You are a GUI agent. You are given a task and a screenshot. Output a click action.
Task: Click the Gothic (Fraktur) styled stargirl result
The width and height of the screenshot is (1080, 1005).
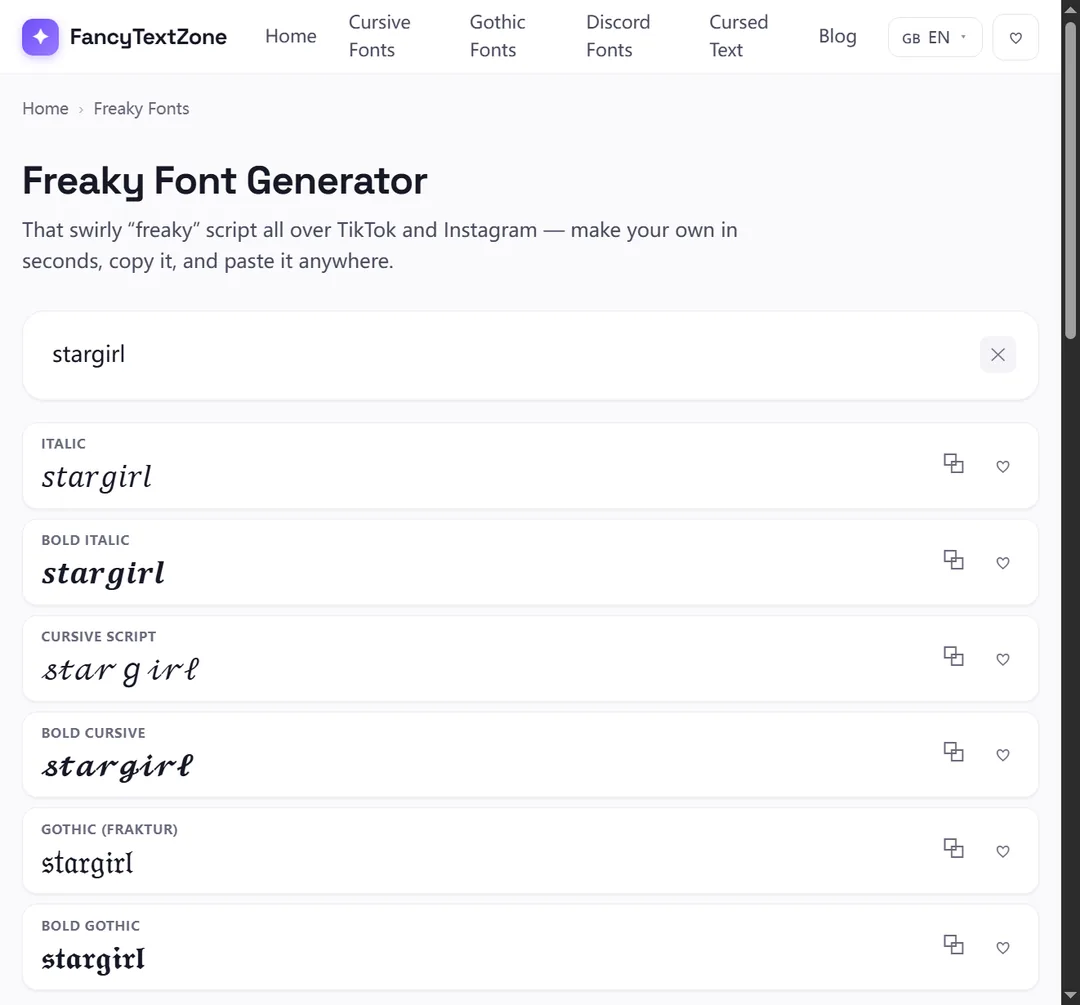tap(87, 863)
